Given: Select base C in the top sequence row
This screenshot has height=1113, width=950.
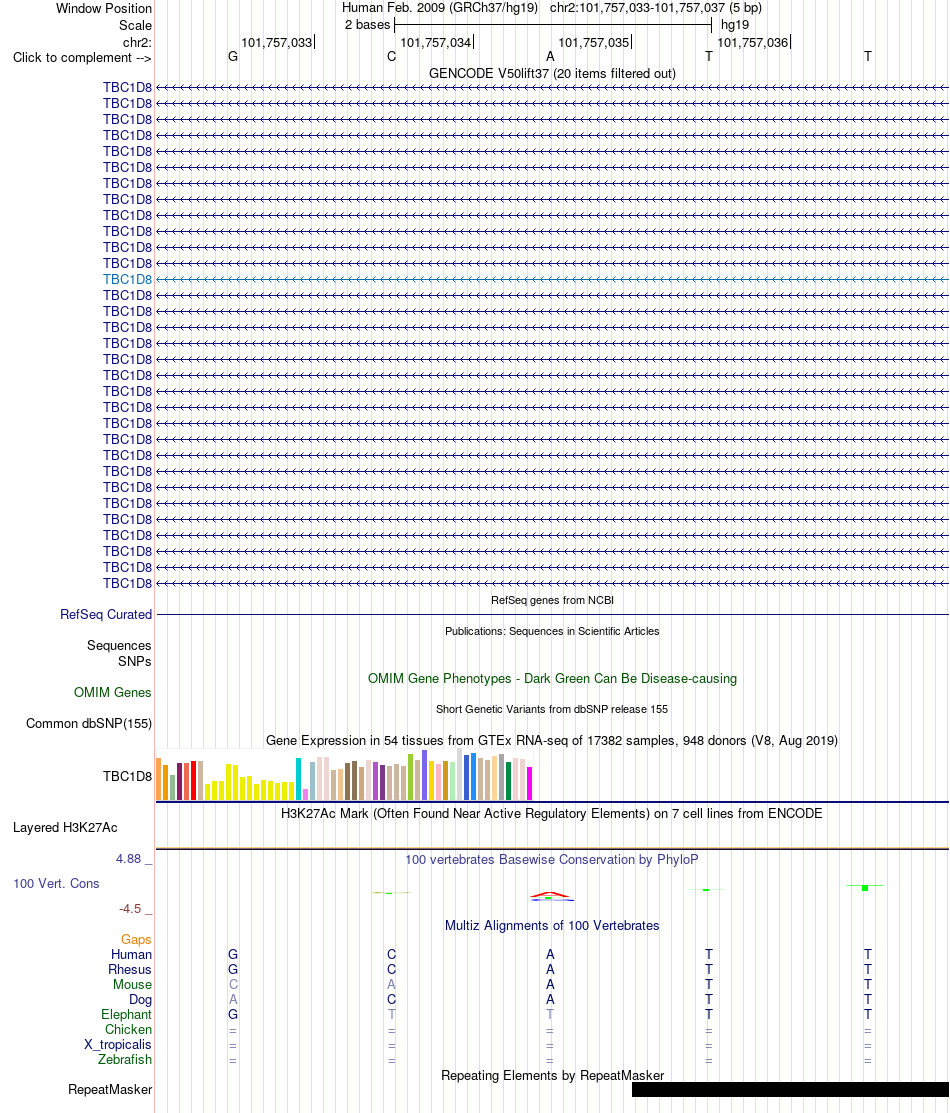Looking at the screenshot, I should point(391,57).
